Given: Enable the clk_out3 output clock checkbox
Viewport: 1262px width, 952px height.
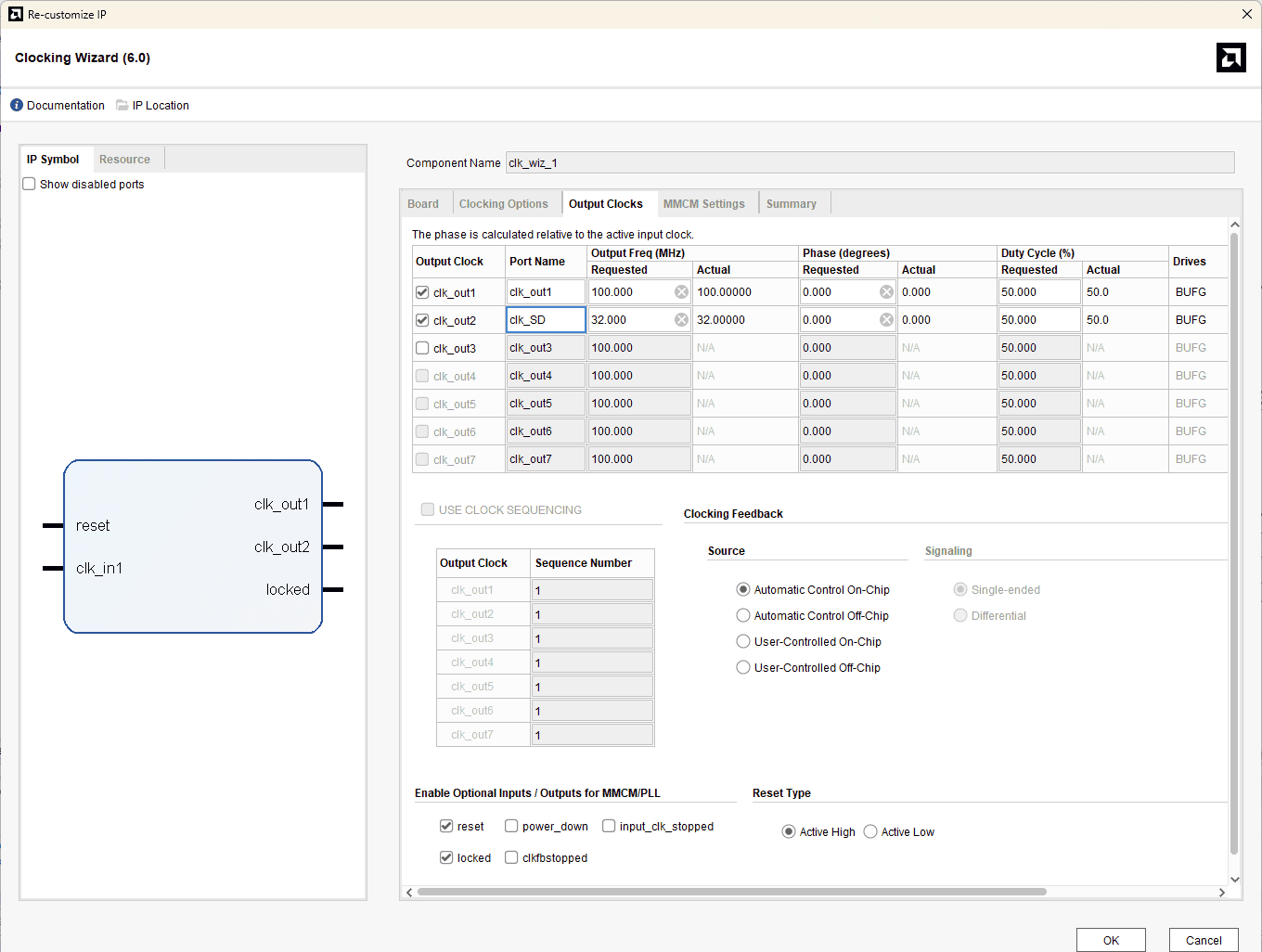Looking at the screenshot, I should [x=423, y=348].
